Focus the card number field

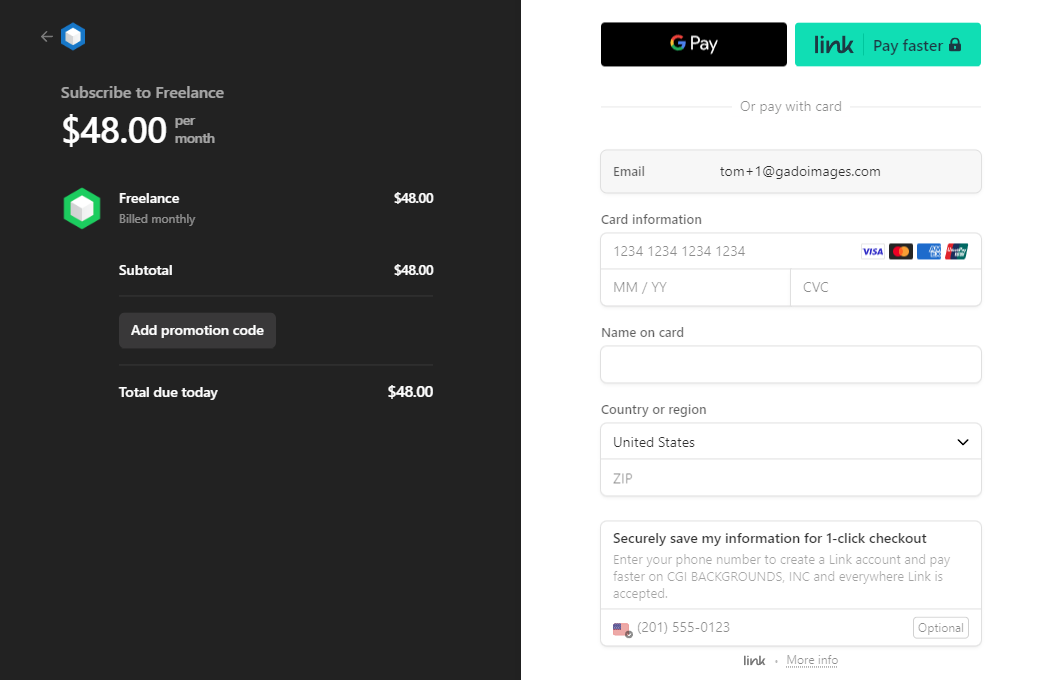point(730,251)
